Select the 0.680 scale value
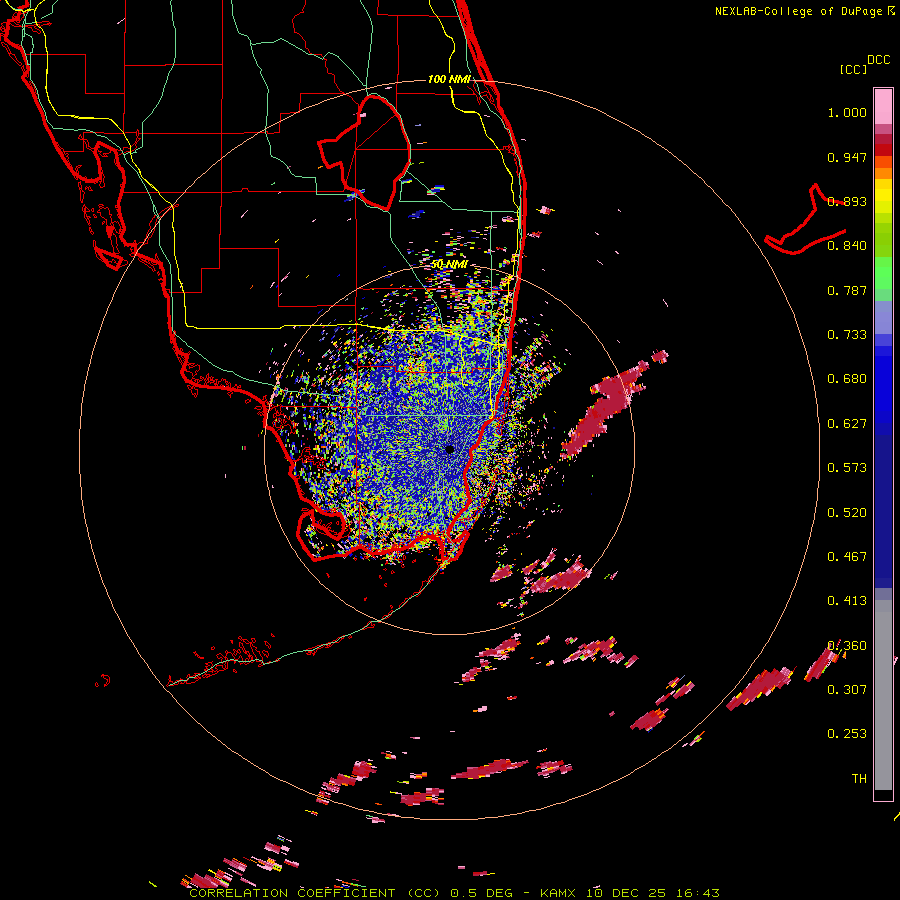This screenshot has height=900, width=900. (847, 379)
